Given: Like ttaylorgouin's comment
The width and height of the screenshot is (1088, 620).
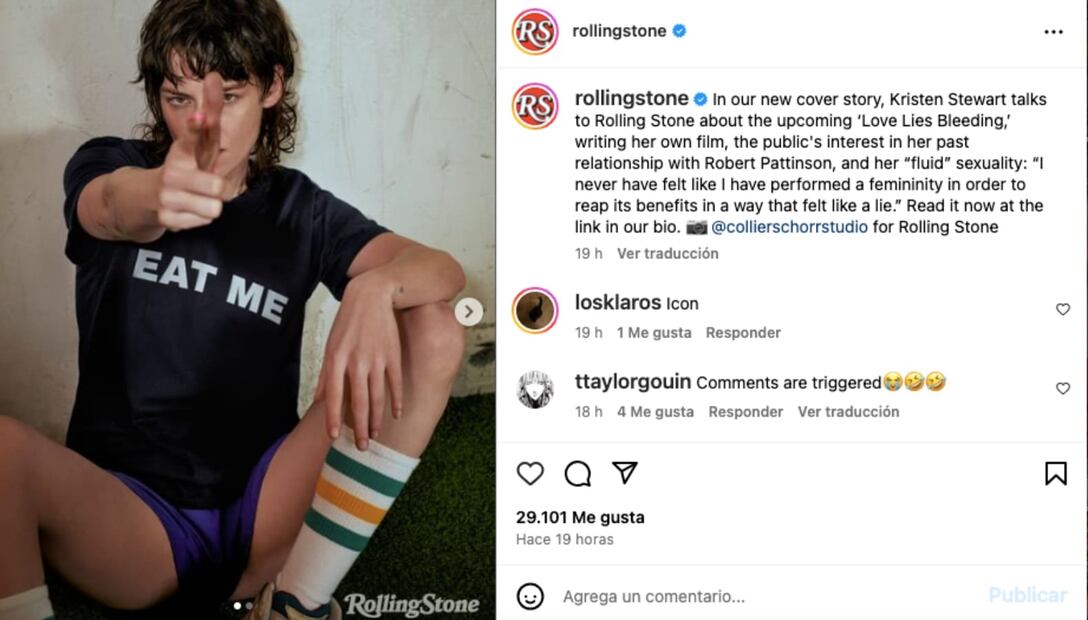Looking at the screenshot, I should tap(1063, 388).
